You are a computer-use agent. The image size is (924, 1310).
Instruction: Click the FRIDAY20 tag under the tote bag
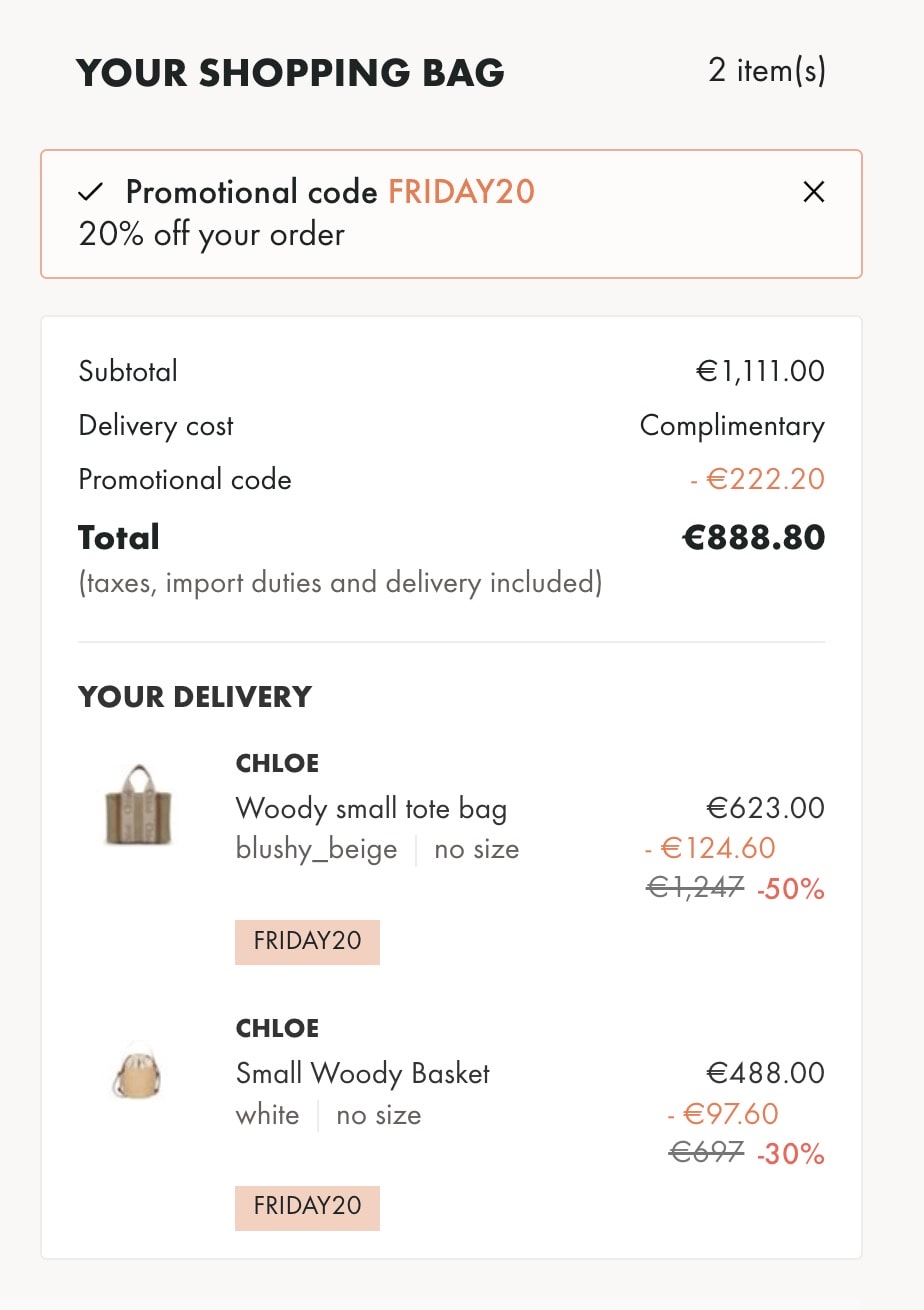tap(307, 942)
